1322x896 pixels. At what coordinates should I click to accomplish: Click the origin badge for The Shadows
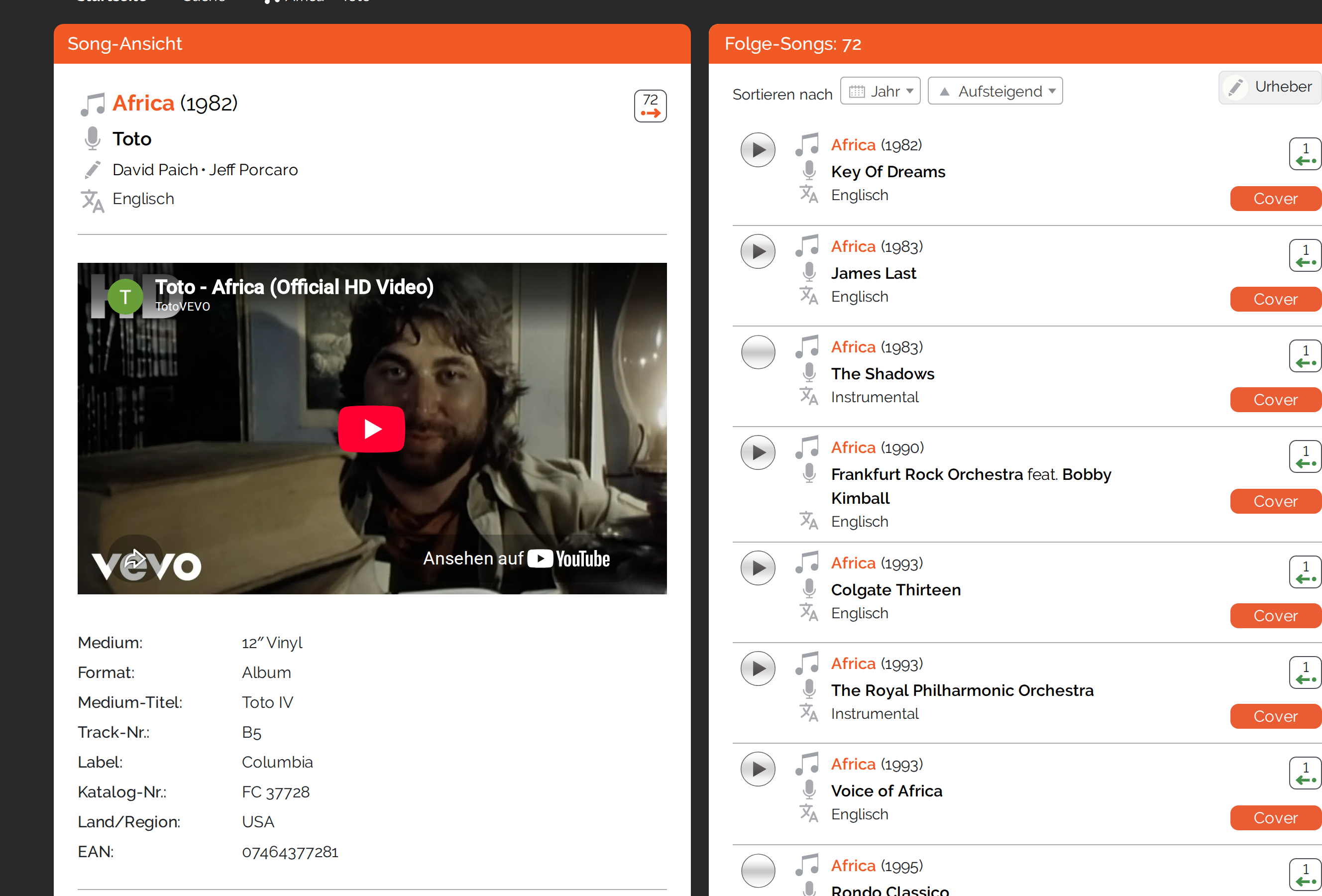click(x=1306, y=356)
